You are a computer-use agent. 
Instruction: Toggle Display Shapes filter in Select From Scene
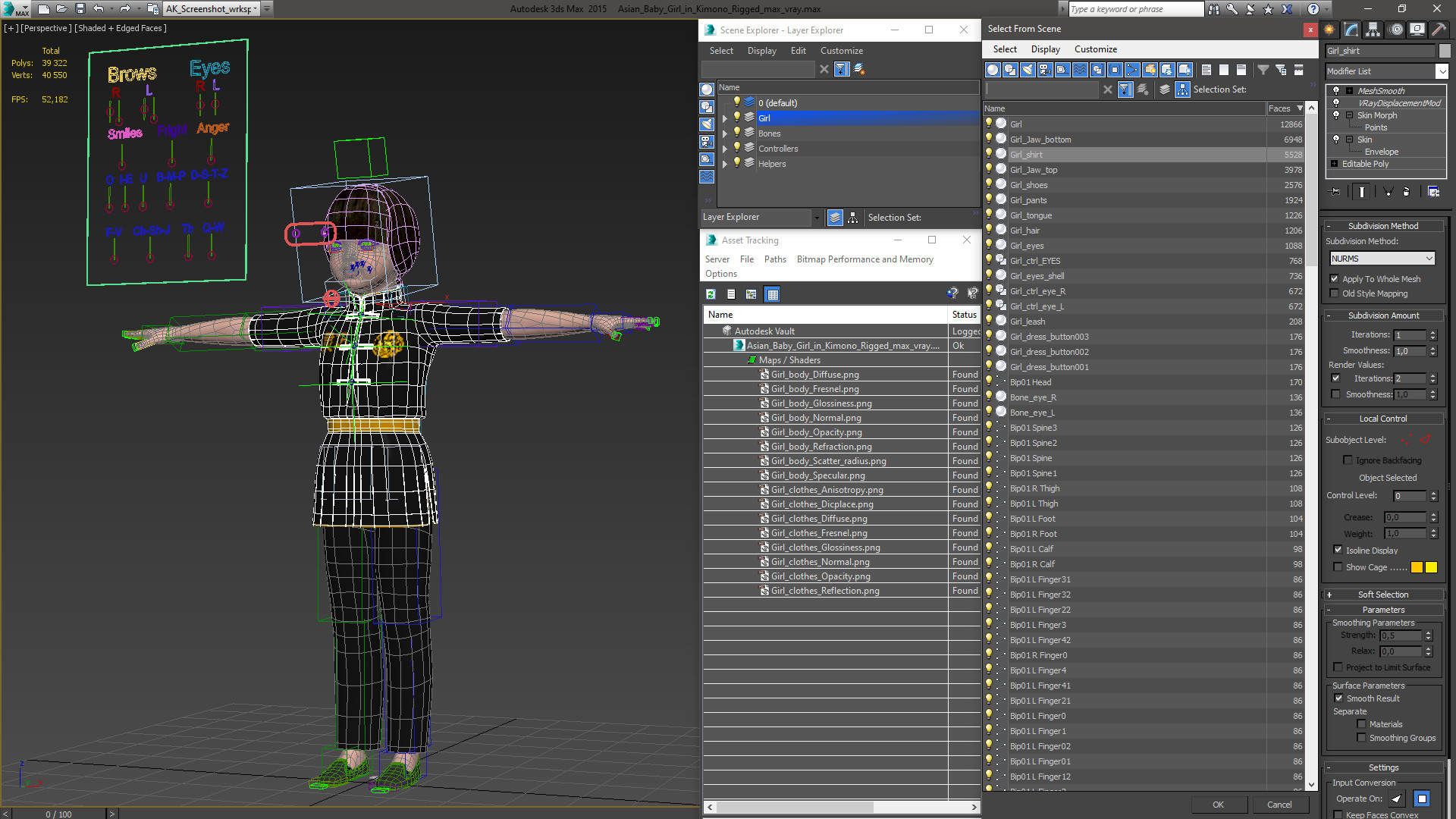(x=1010, y=70)
